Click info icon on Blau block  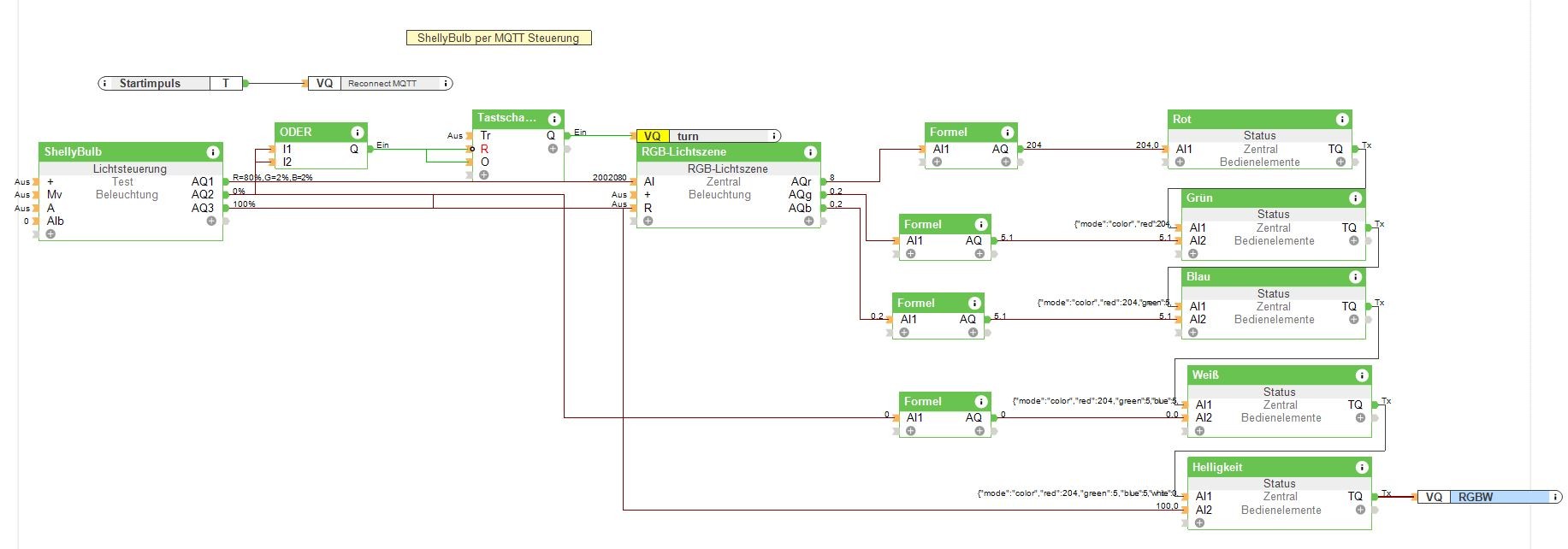coord(1355,277)
